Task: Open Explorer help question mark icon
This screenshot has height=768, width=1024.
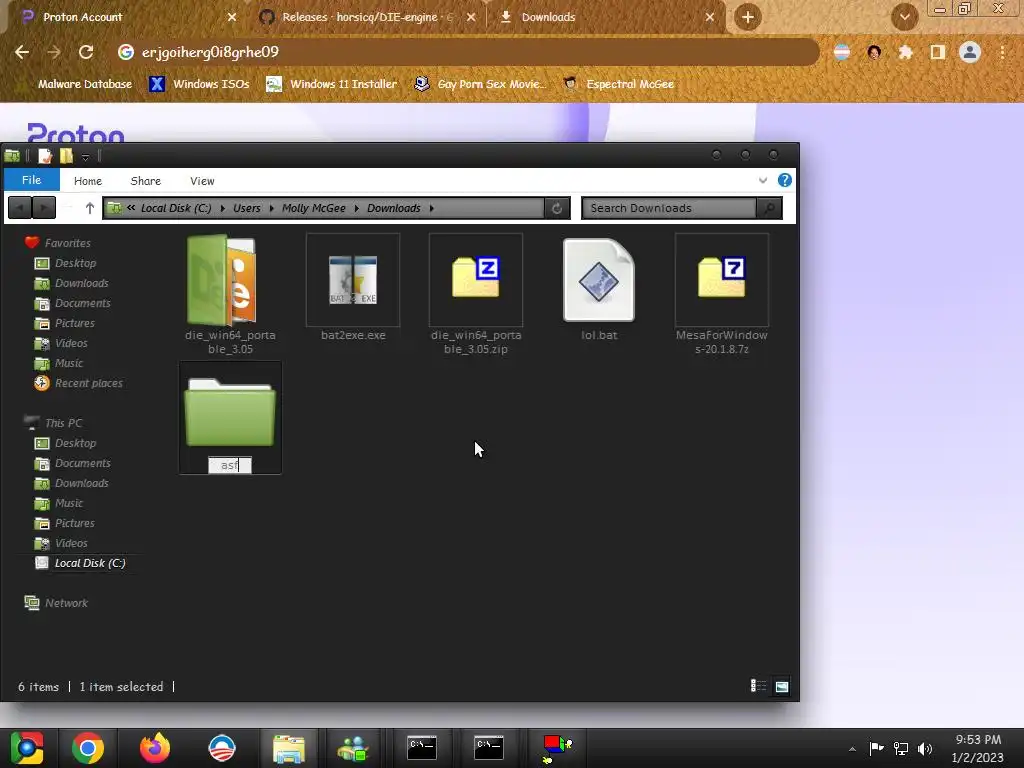Action: tap(784, 180)
